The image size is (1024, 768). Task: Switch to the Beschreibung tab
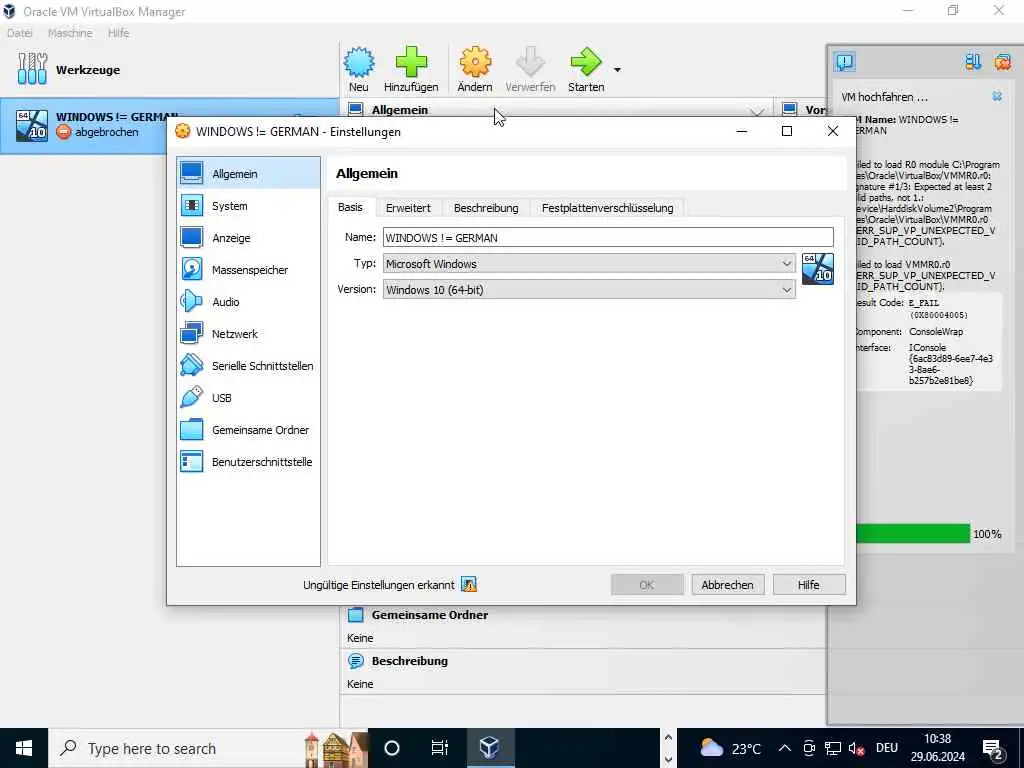[486, 208]
